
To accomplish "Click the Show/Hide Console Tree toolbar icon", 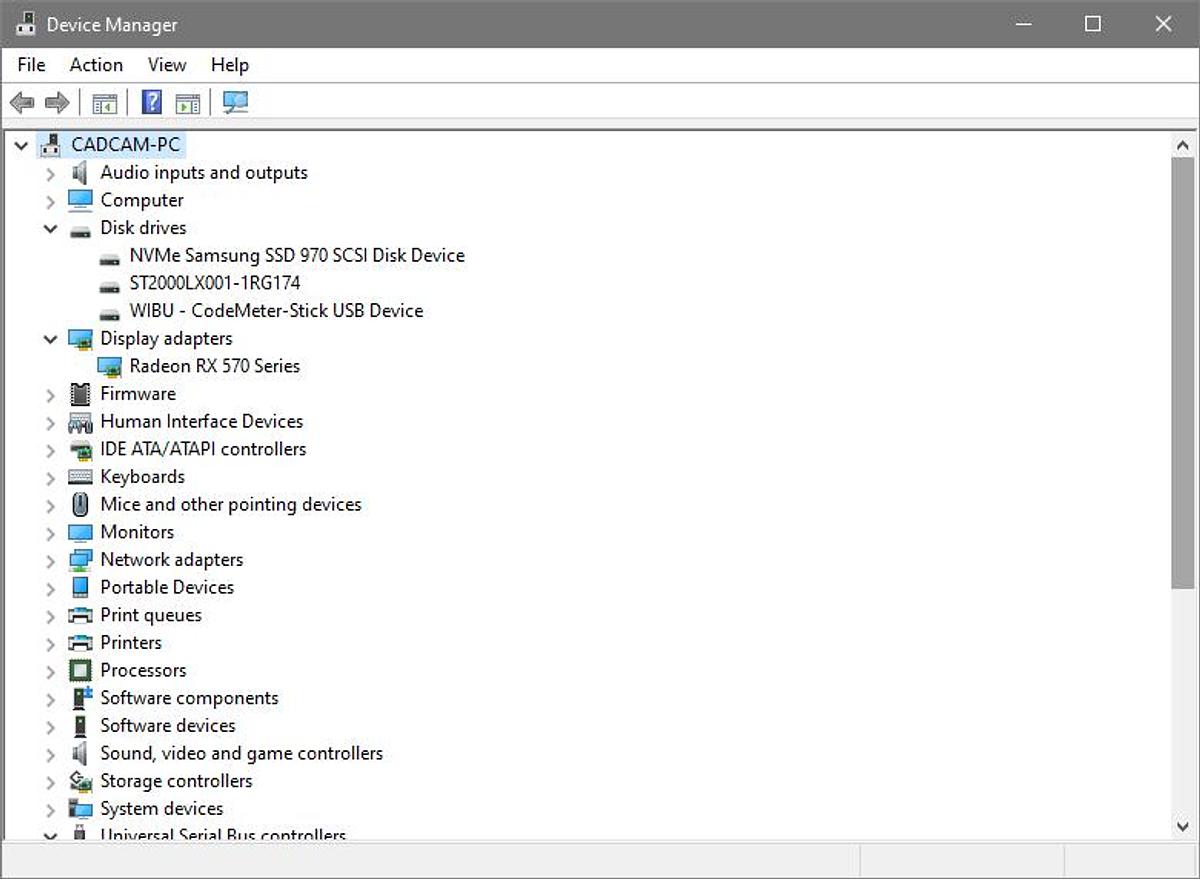I will pyautogui.click(x=104, y=102).
